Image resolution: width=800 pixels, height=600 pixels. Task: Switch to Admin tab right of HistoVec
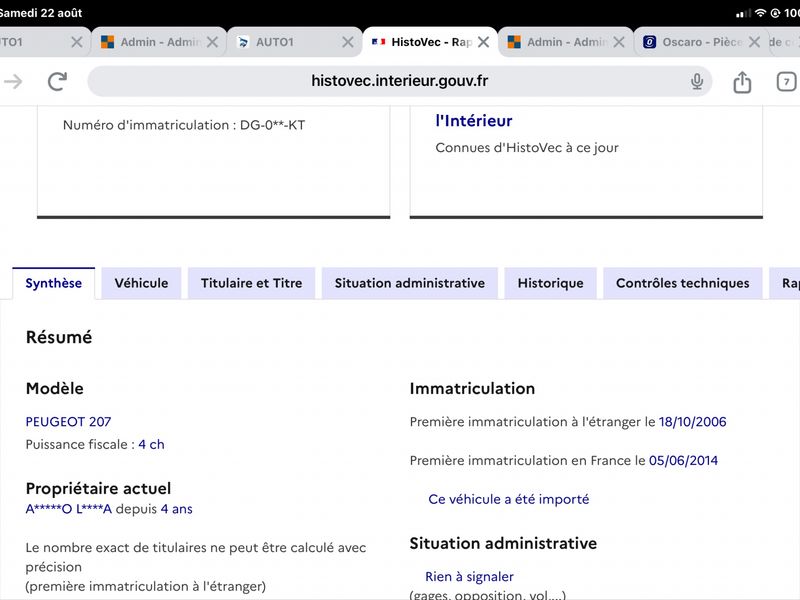coord(565,42)
